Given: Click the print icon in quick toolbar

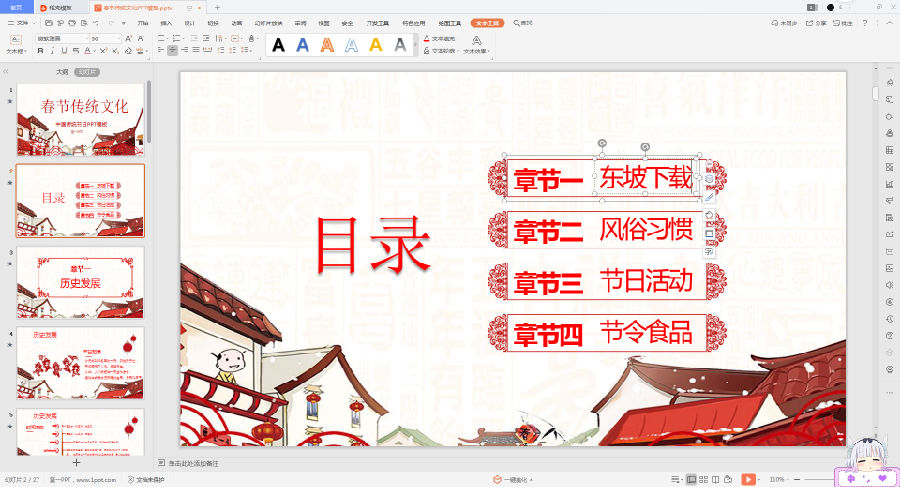Looking at the screenshot, I should (x=72, y=23).
